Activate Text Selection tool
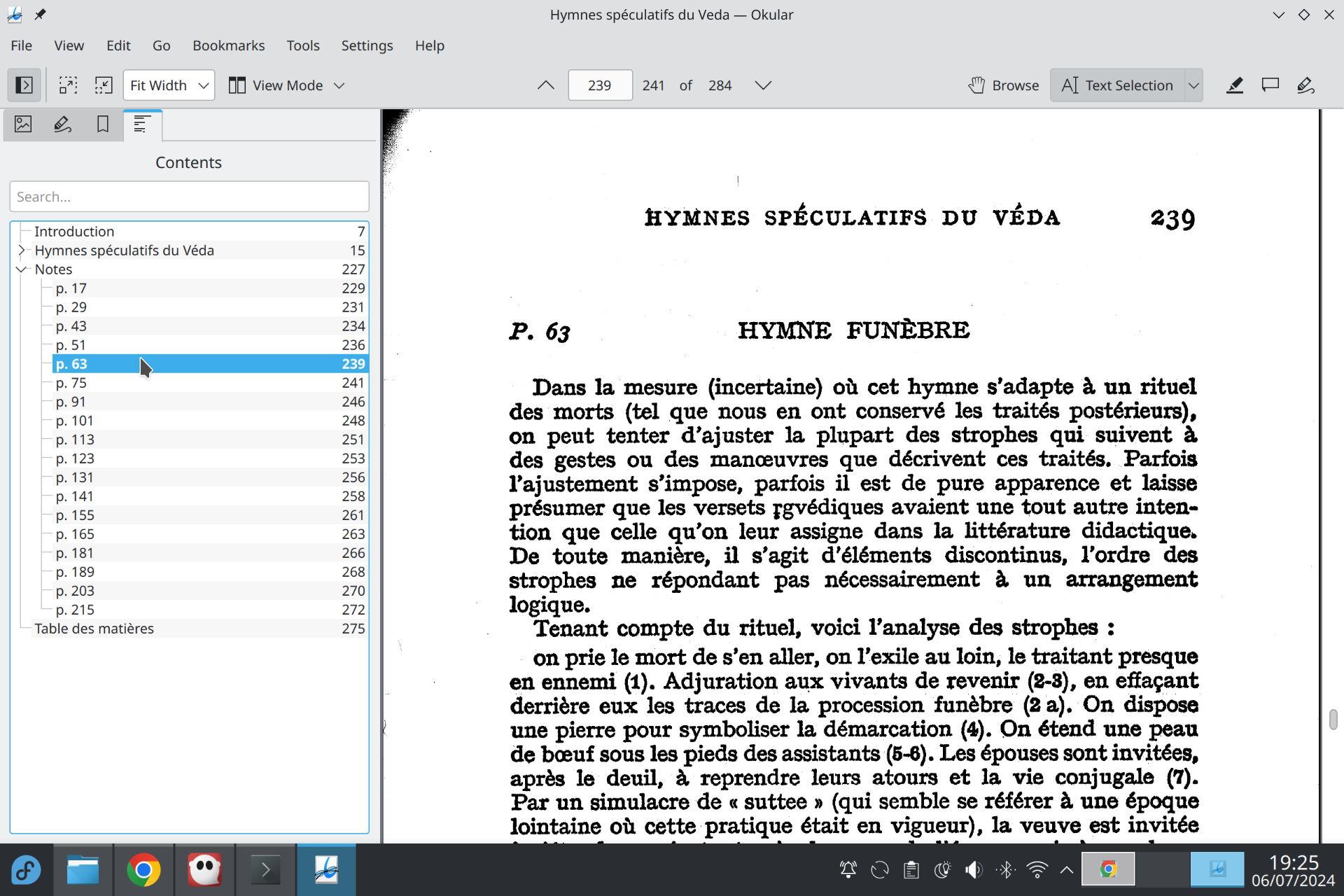 (x=1118, y=85)
